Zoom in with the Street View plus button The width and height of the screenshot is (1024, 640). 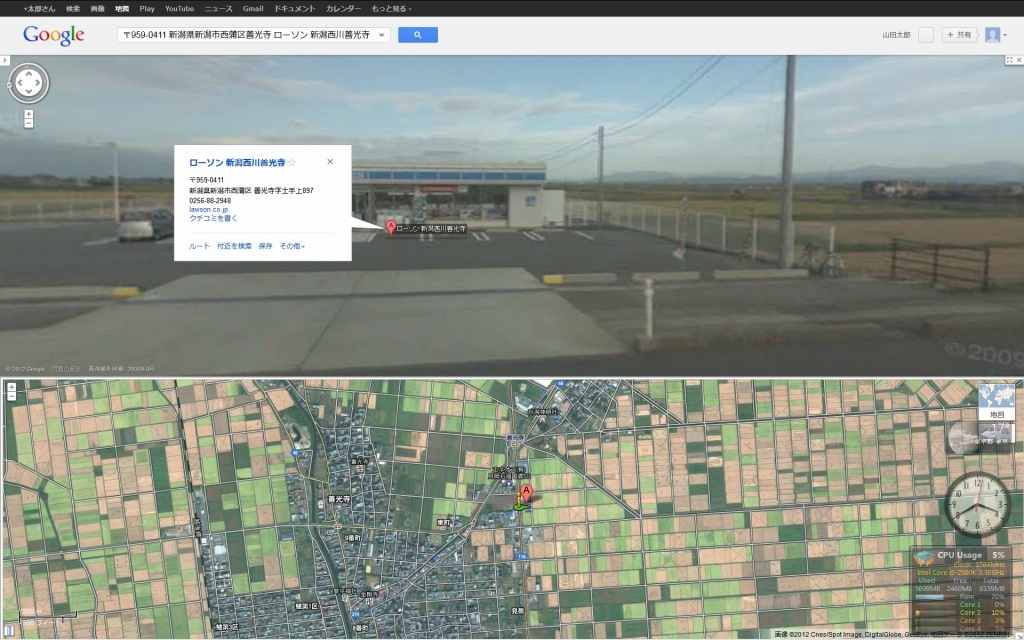(28, 114)
